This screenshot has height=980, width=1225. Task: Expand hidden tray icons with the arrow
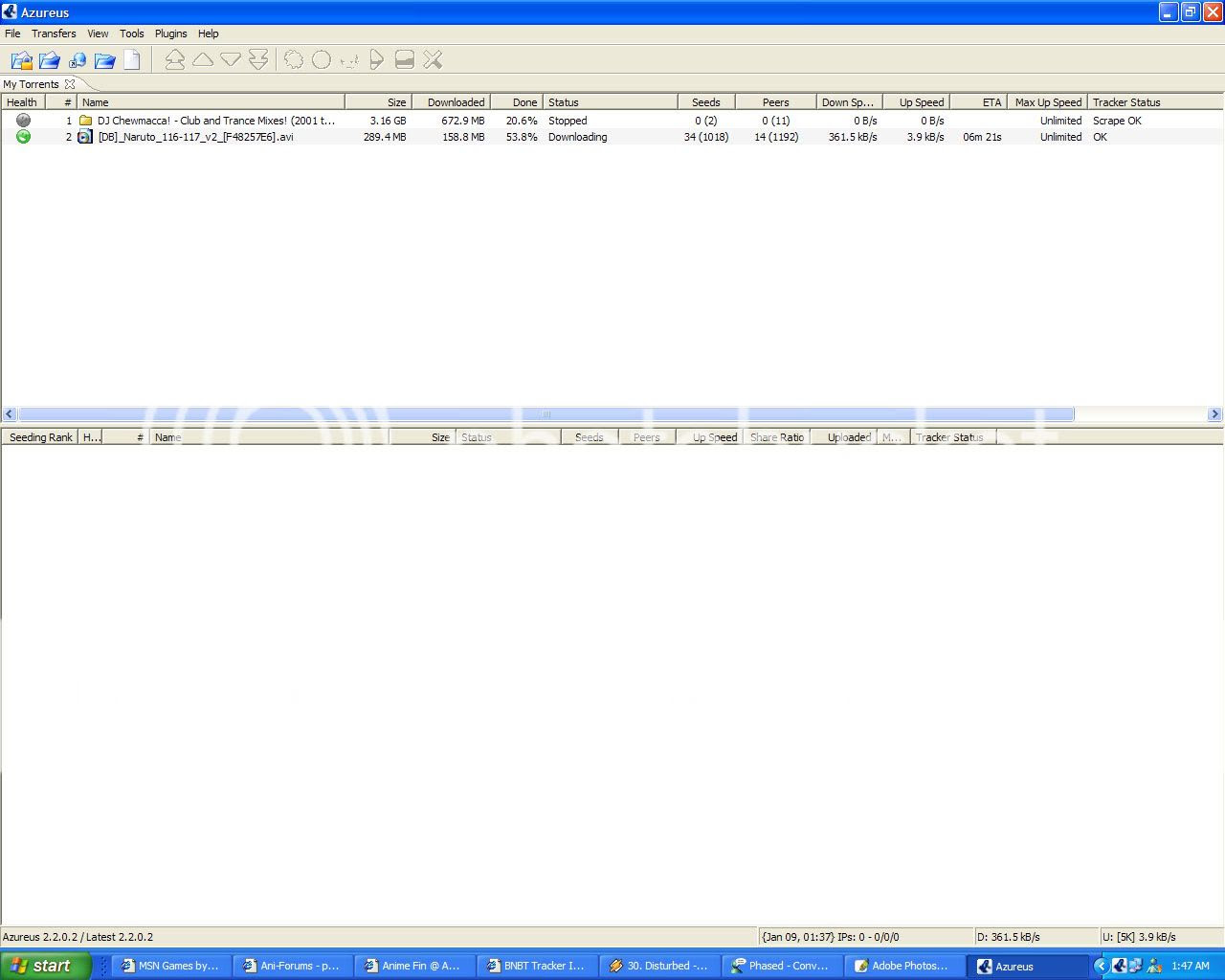pyautogui.click(x=1101, y=966)
